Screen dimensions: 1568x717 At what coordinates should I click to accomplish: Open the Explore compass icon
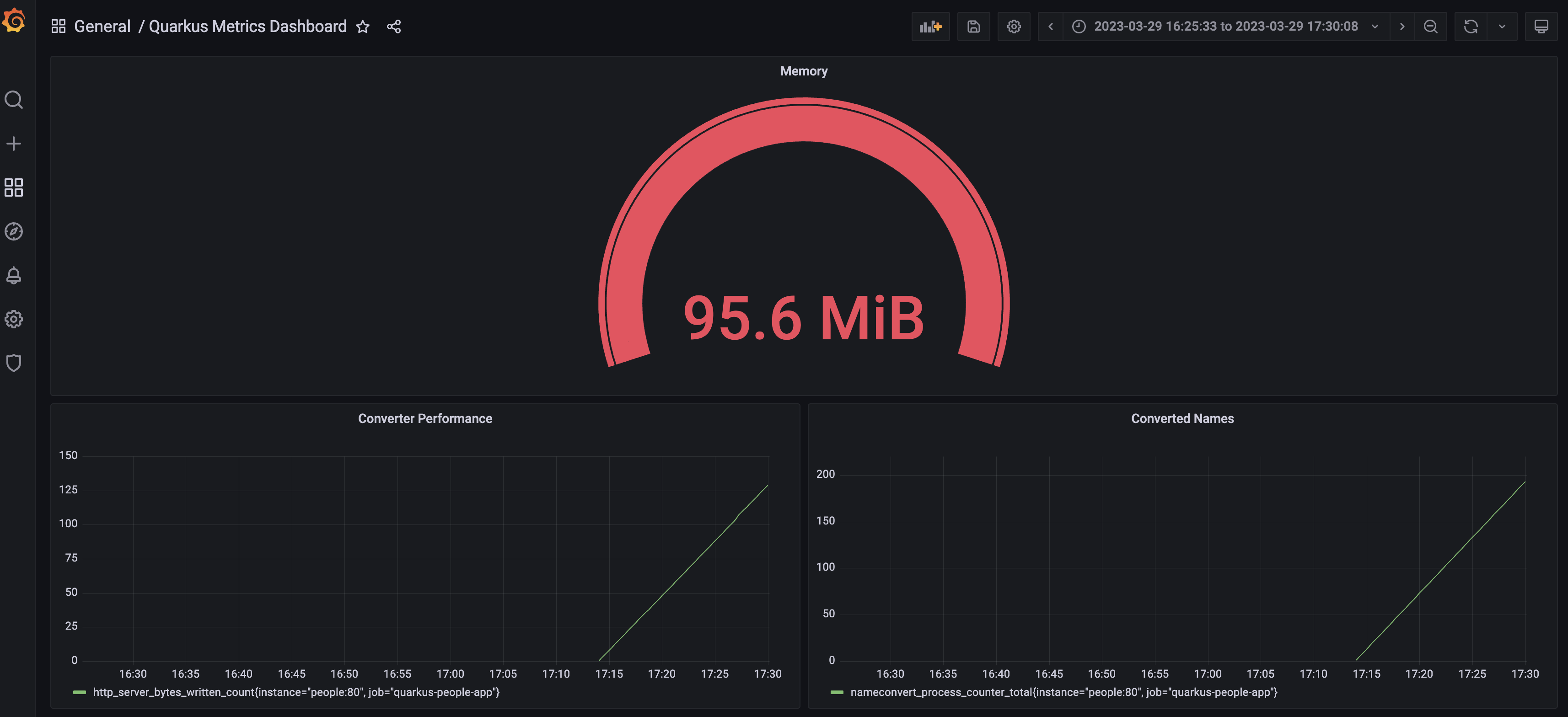coord(13,231)
